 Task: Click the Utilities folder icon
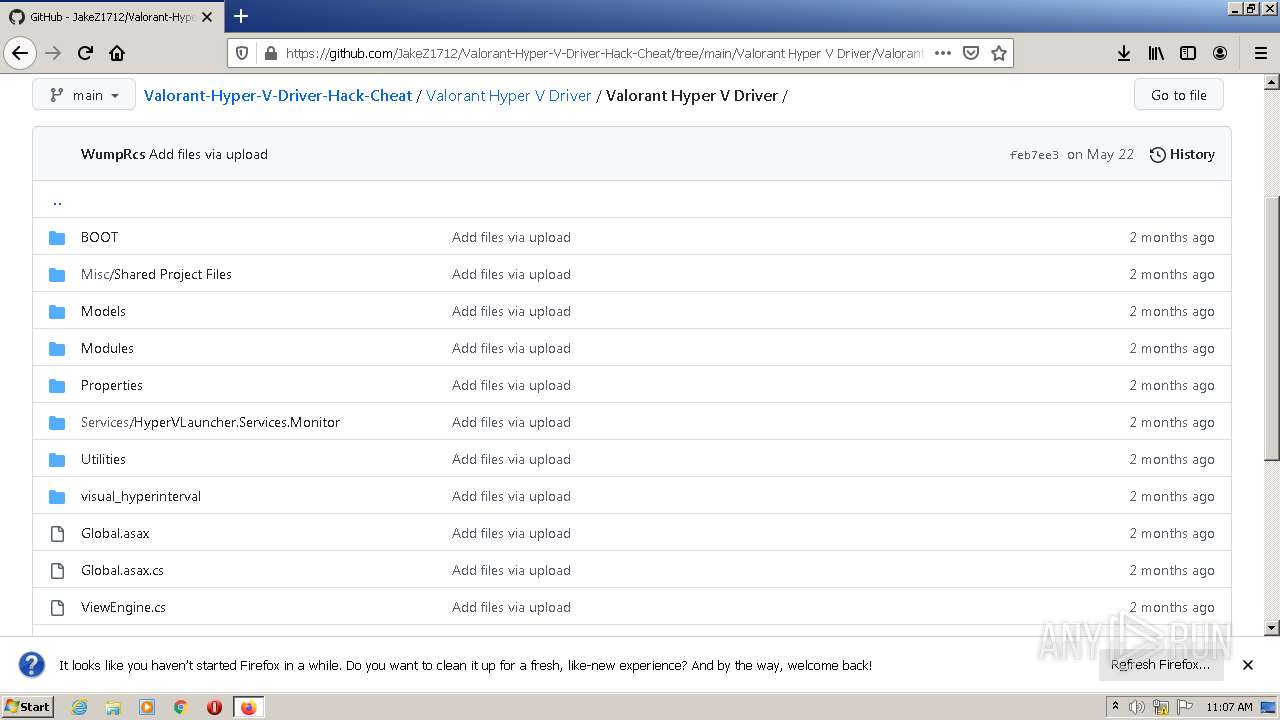57,459
